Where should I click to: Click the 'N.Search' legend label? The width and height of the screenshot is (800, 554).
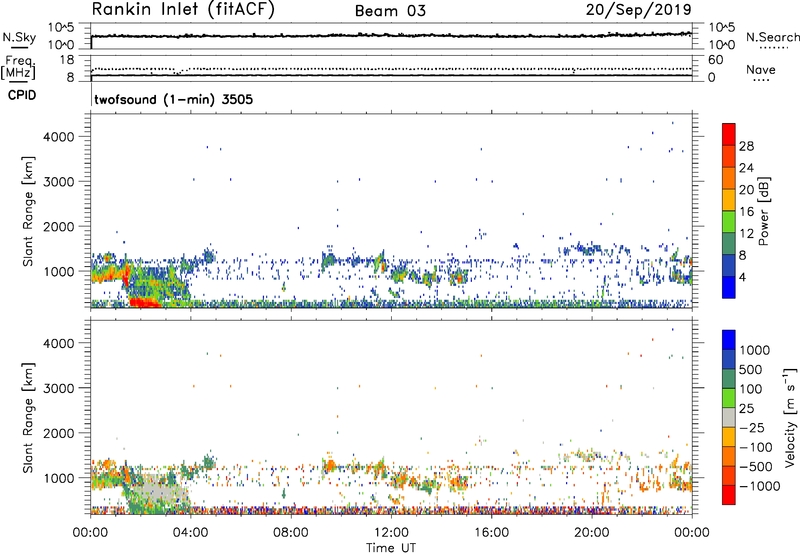[x=772, y=37]
